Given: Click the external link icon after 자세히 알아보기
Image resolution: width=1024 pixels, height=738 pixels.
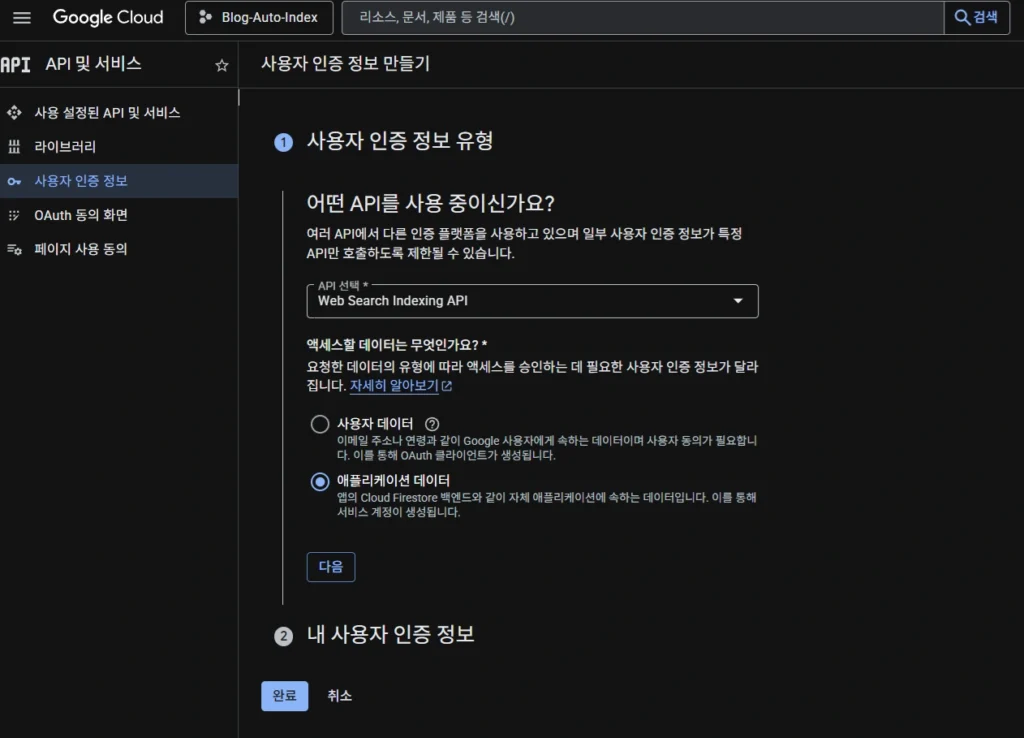Looking at the screenshot, I should (x=447, y=386).
